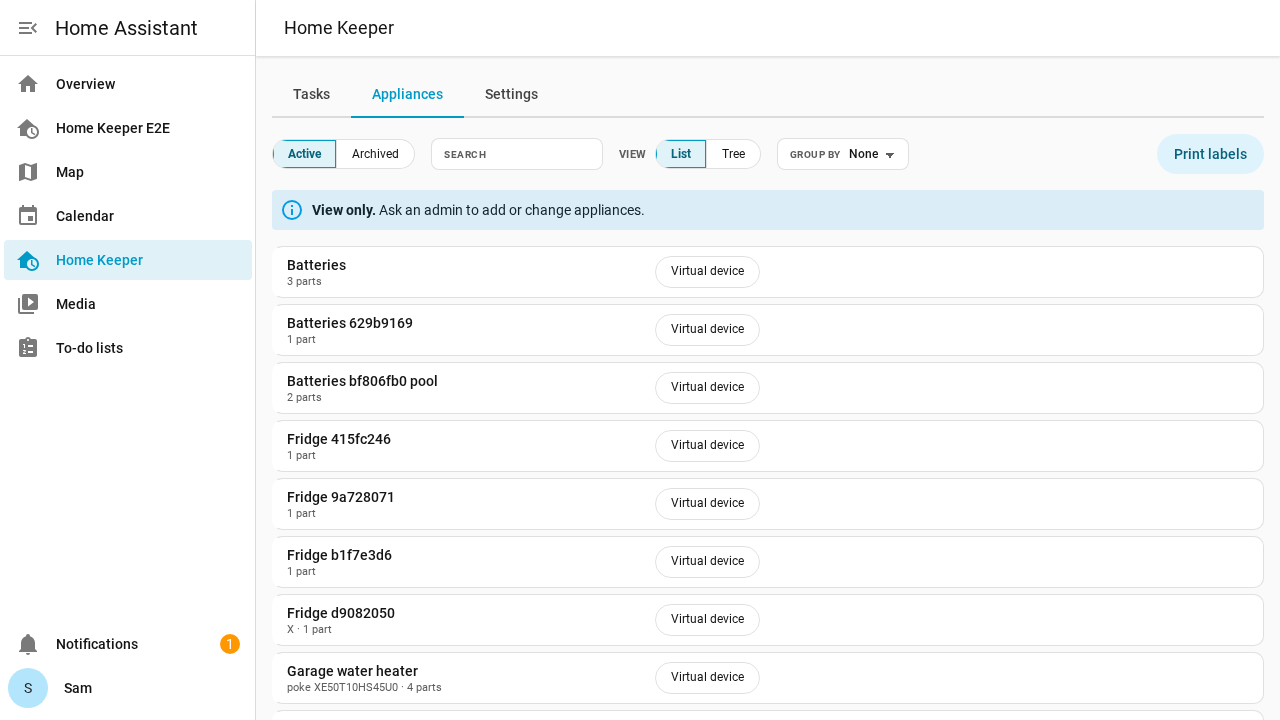Switch to Tree view
This screenshot has height=720, width=1280.
pyautogui.click(x=733, y=154)
